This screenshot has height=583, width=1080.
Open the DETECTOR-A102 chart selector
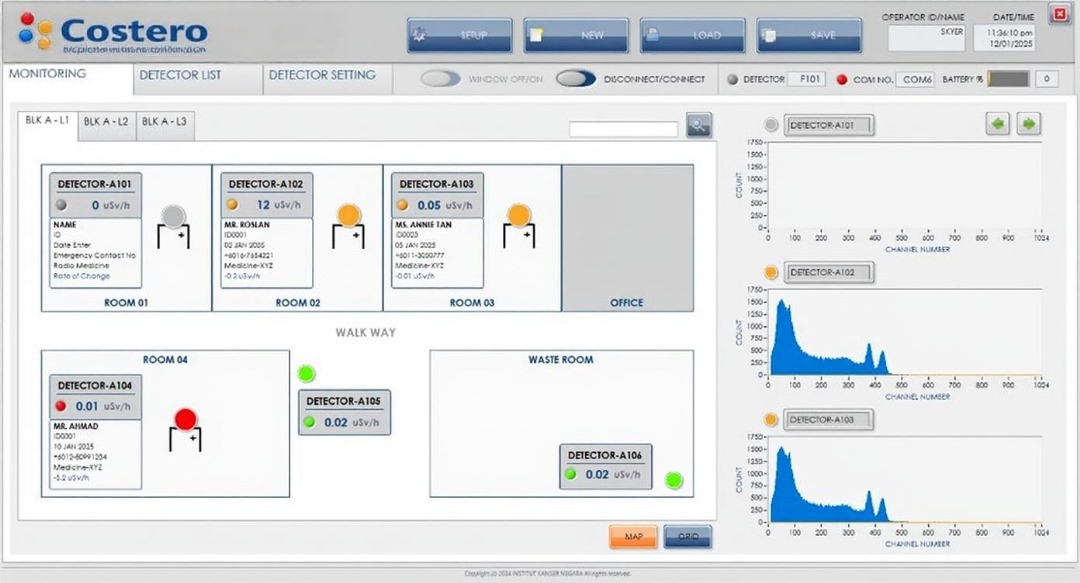pos(828,272)
